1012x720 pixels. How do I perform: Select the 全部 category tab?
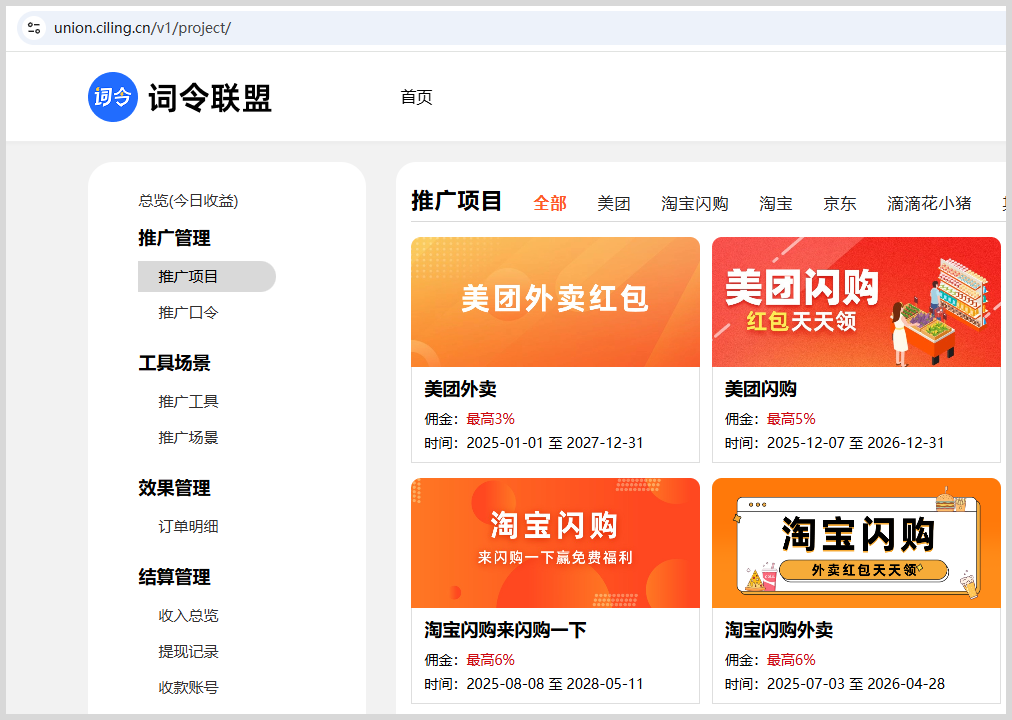(550, 204)
